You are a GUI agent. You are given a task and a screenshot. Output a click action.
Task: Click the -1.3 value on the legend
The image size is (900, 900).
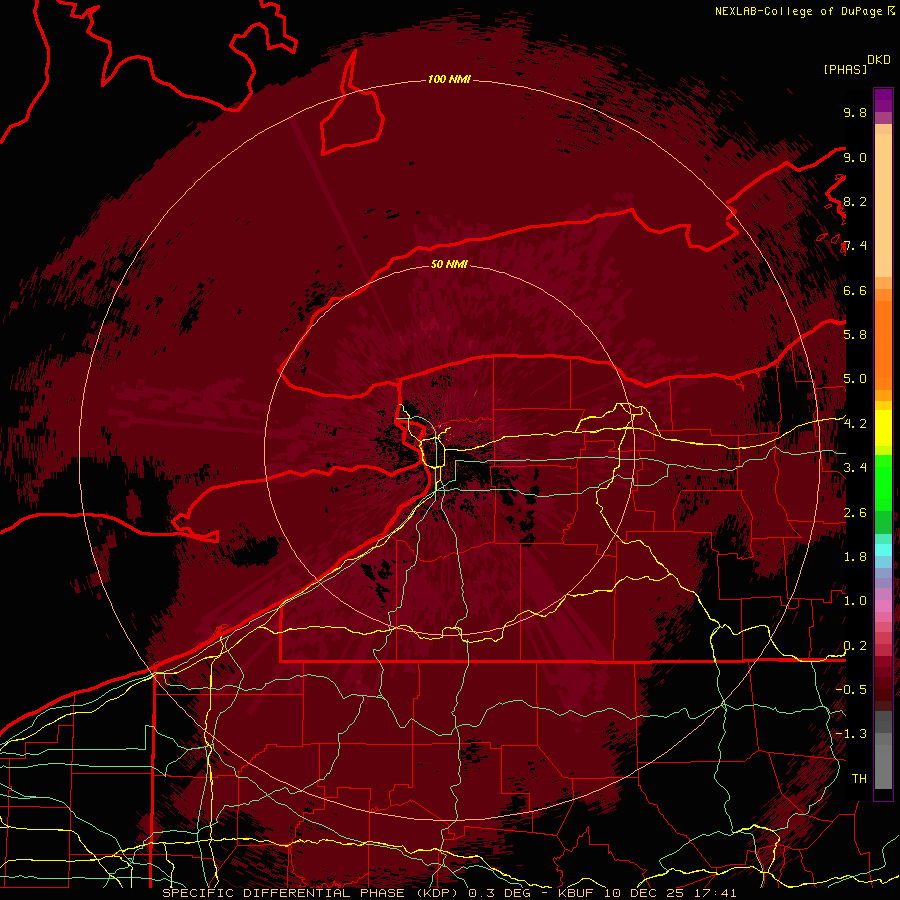coord(851,734)
